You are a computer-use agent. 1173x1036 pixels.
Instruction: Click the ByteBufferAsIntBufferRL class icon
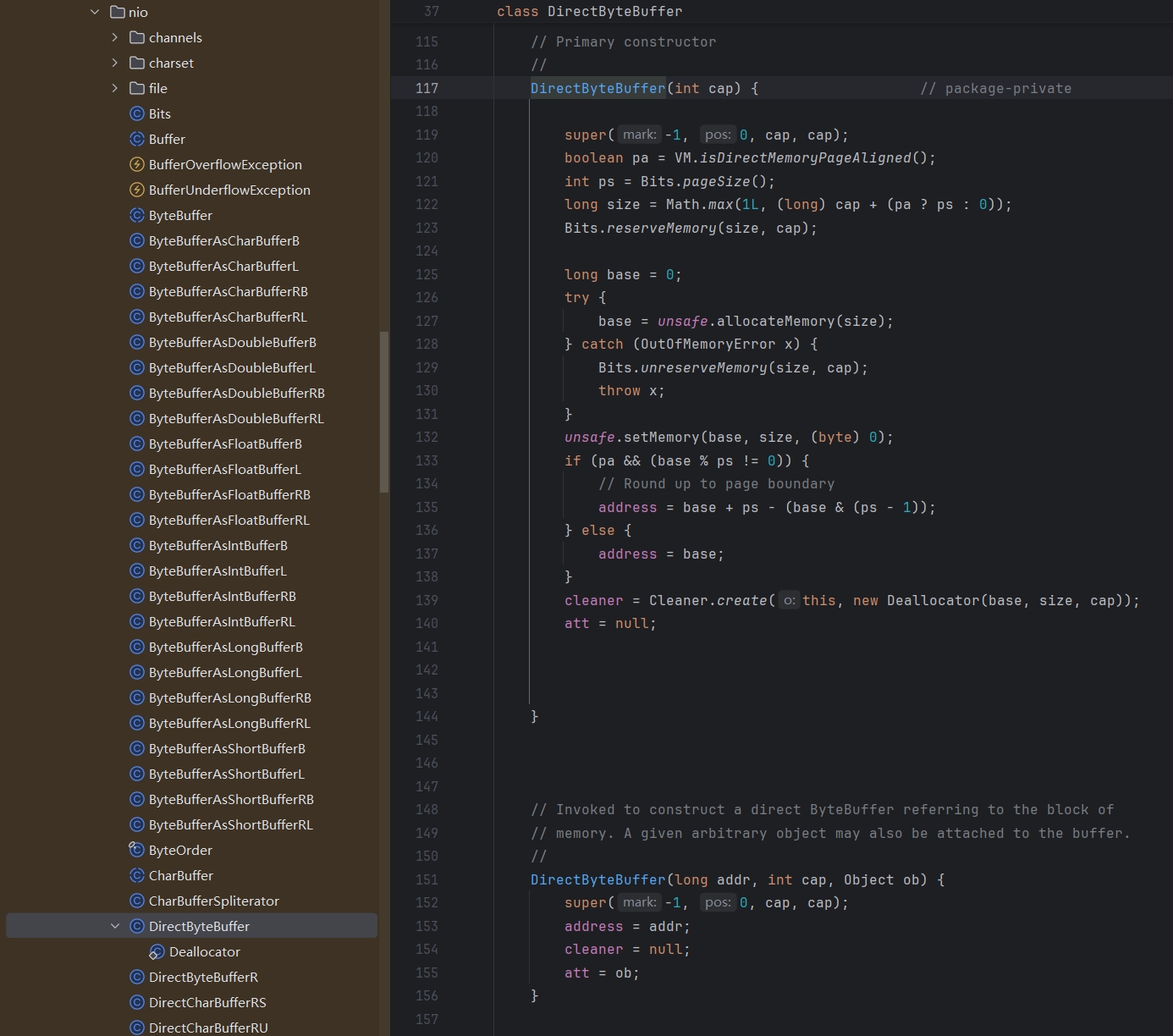pos(137,621)
